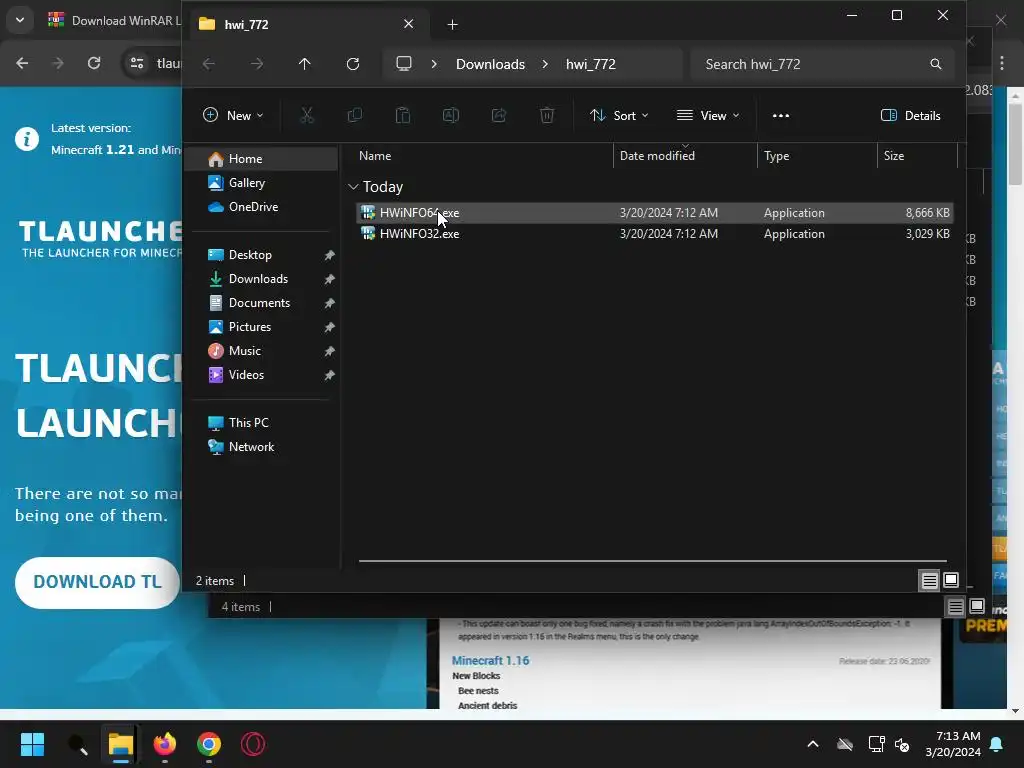Select the hwi_772 Explorer tab

click(x=307, y=24)
